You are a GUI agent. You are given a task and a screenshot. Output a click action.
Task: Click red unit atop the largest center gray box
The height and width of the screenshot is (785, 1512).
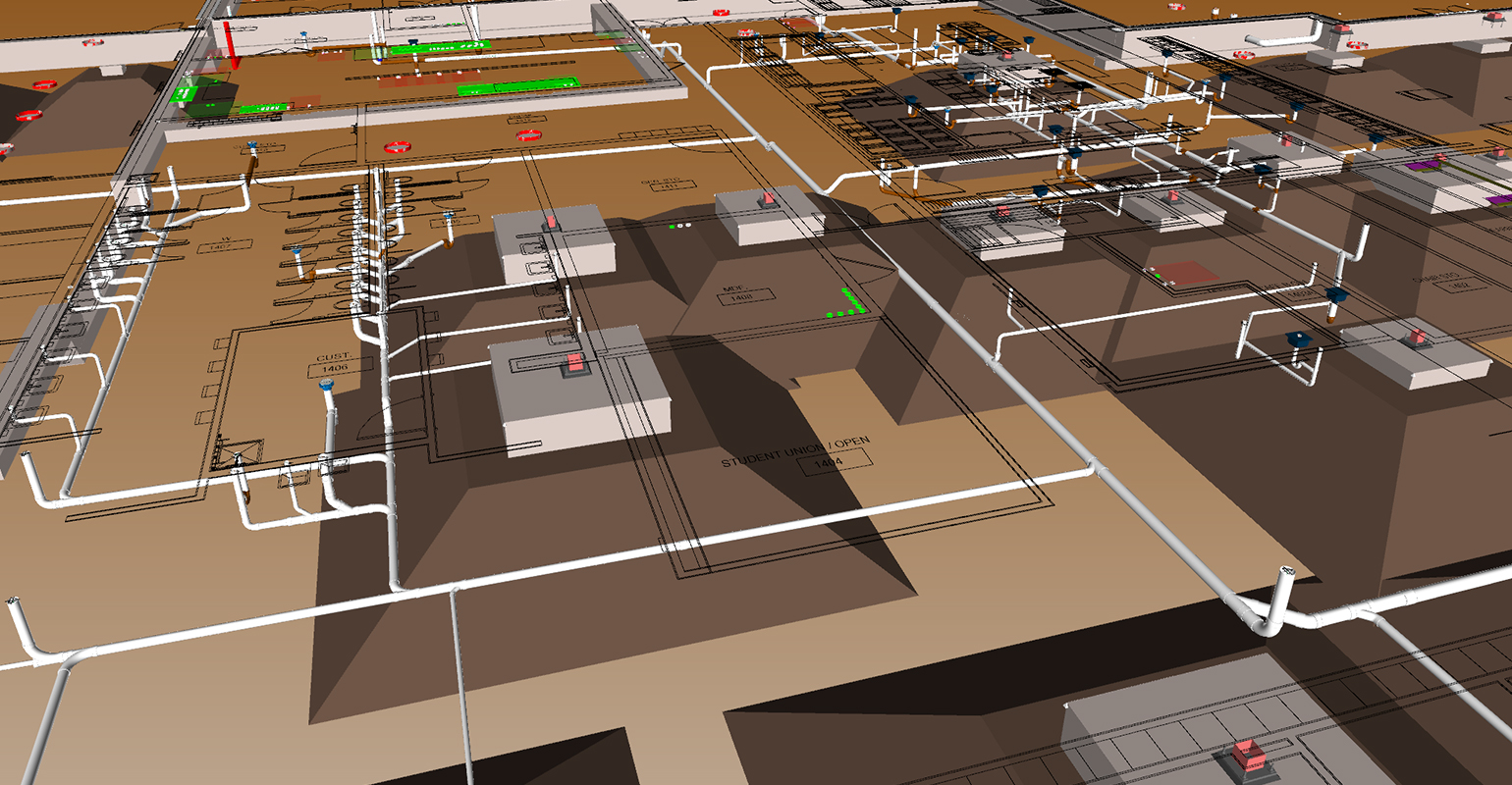pos(573,364)
